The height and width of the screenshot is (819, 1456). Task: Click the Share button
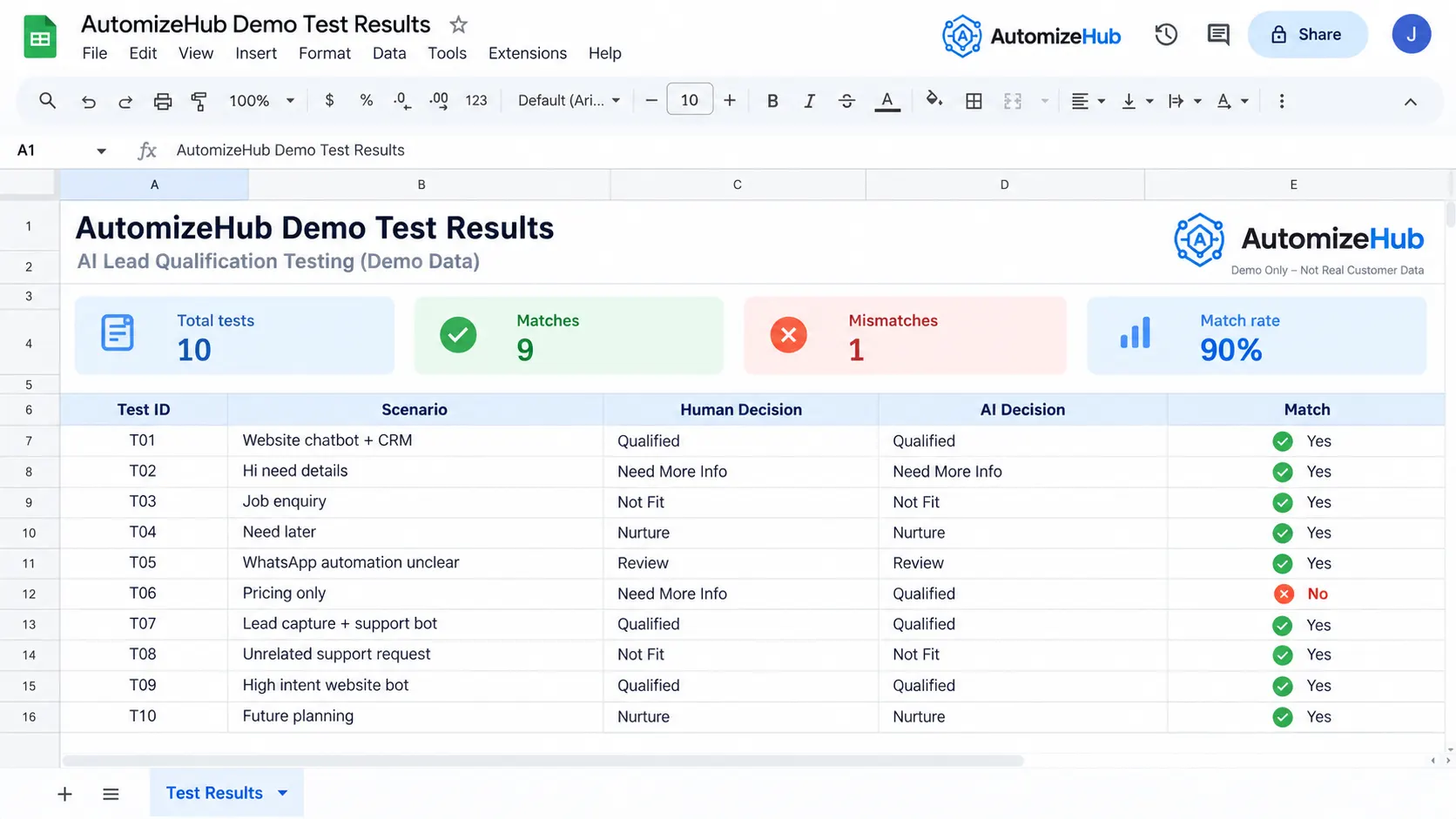tap(1307, 35)
